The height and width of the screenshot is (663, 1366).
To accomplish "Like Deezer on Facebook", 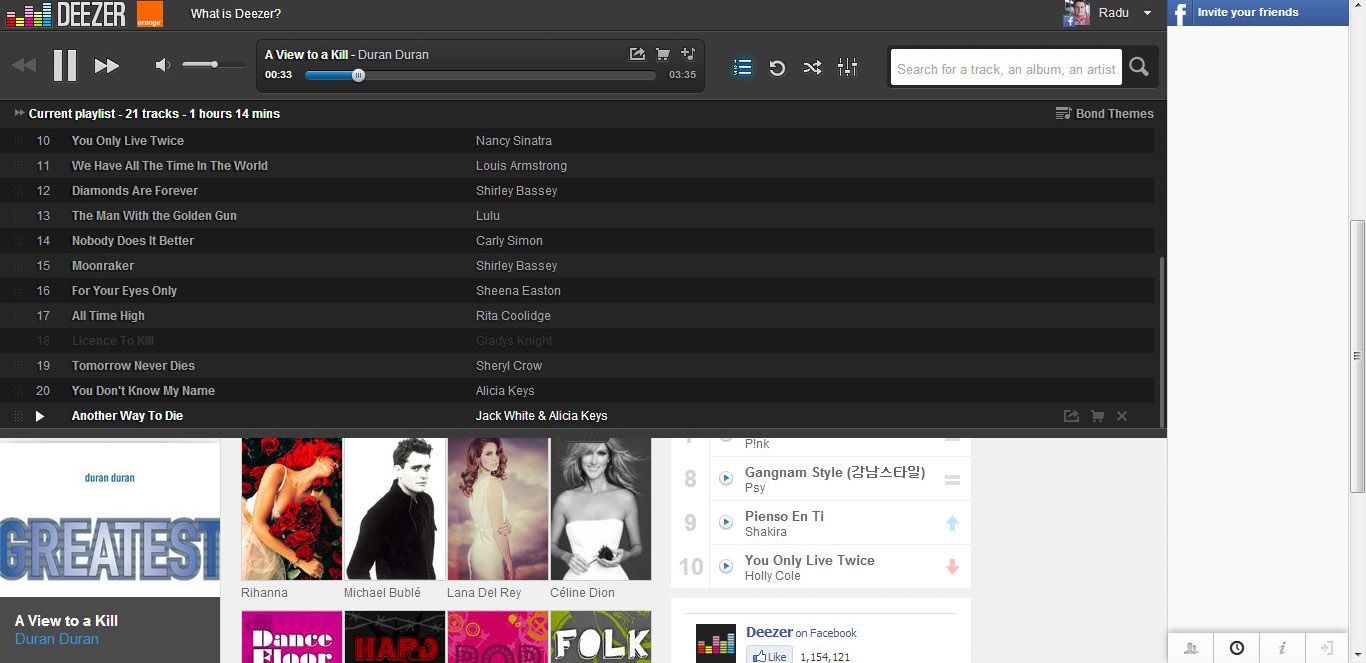I will [769, 657].
